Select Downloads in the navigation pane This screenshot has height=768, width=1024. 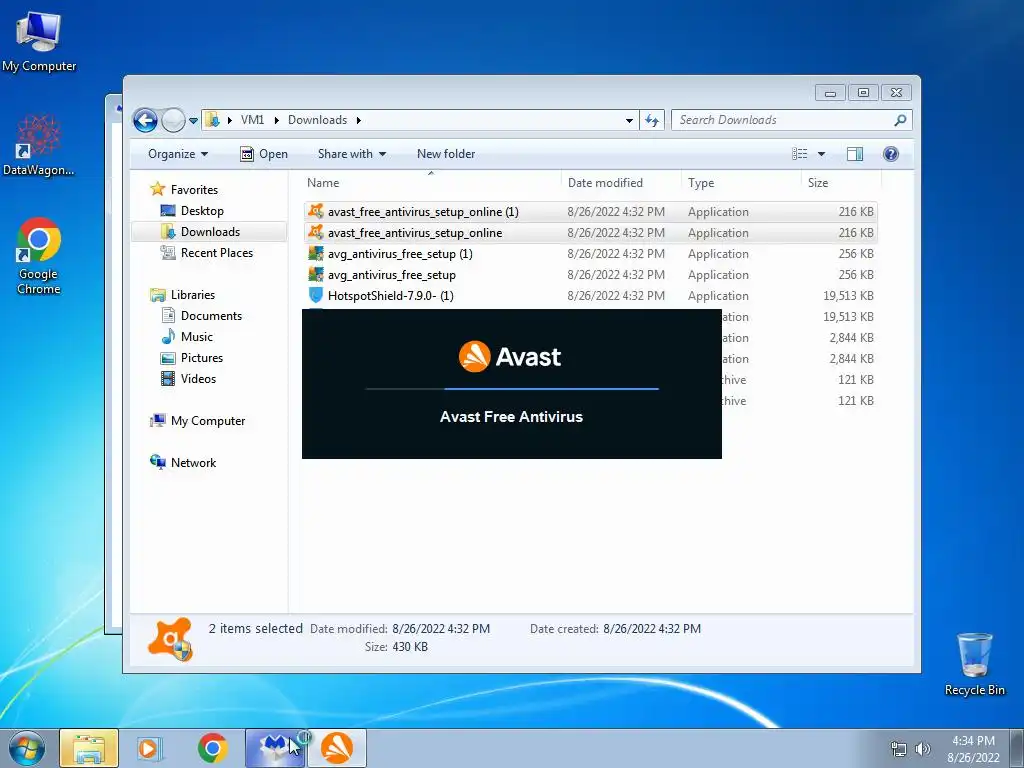coord(210,232)
